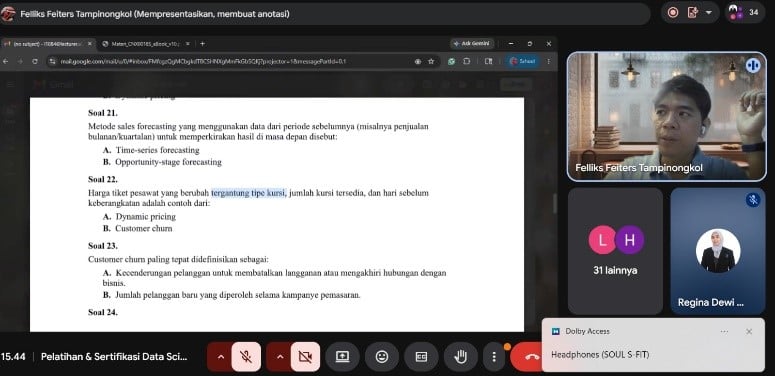The image size is (775, 376).
Task: Switch to 'Materi_CN000165_eBook' browser tab
Action: pos(146,44)
